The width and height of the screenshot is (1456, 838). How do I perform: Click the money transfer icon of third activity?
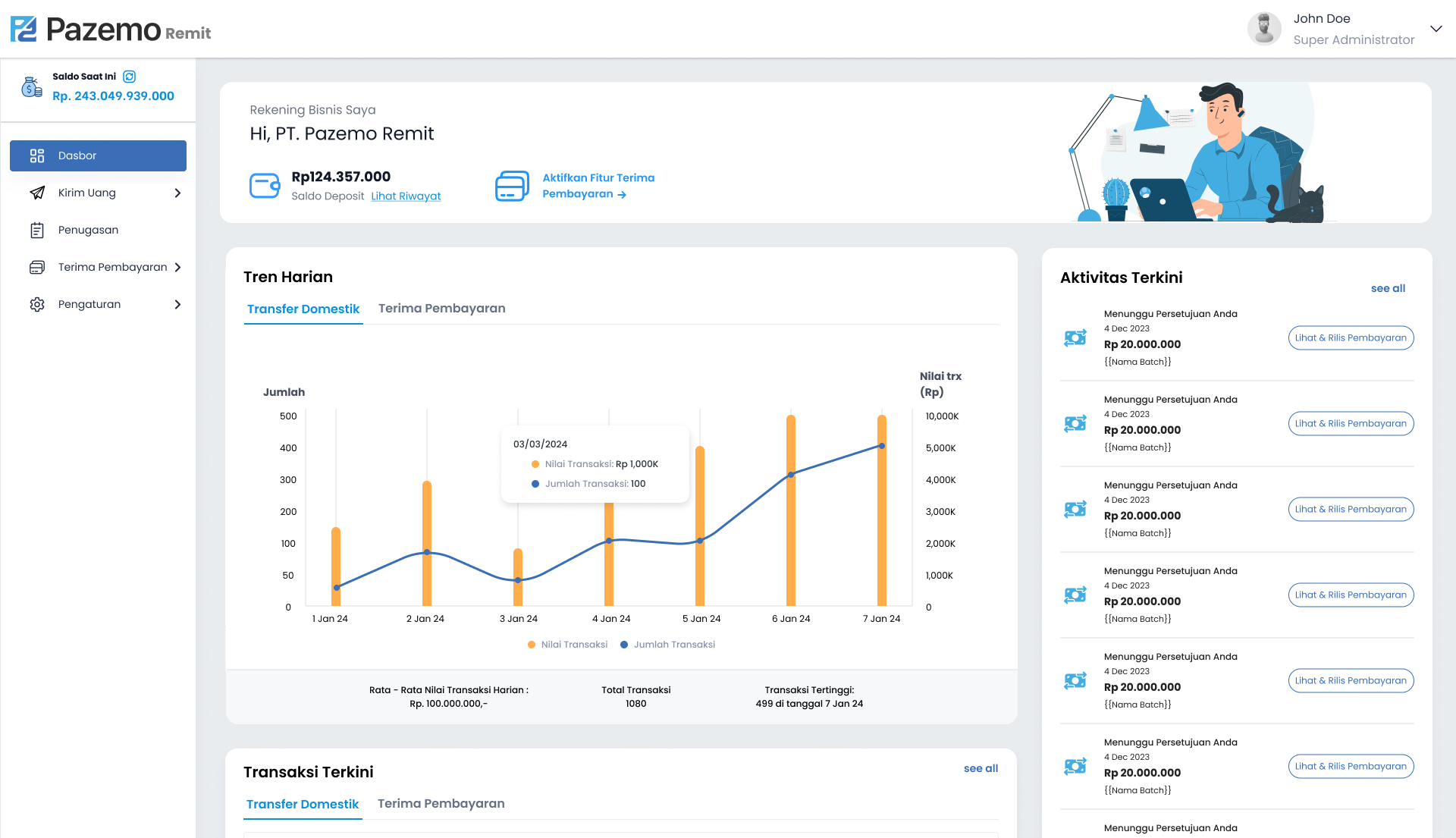point(1075,510)
